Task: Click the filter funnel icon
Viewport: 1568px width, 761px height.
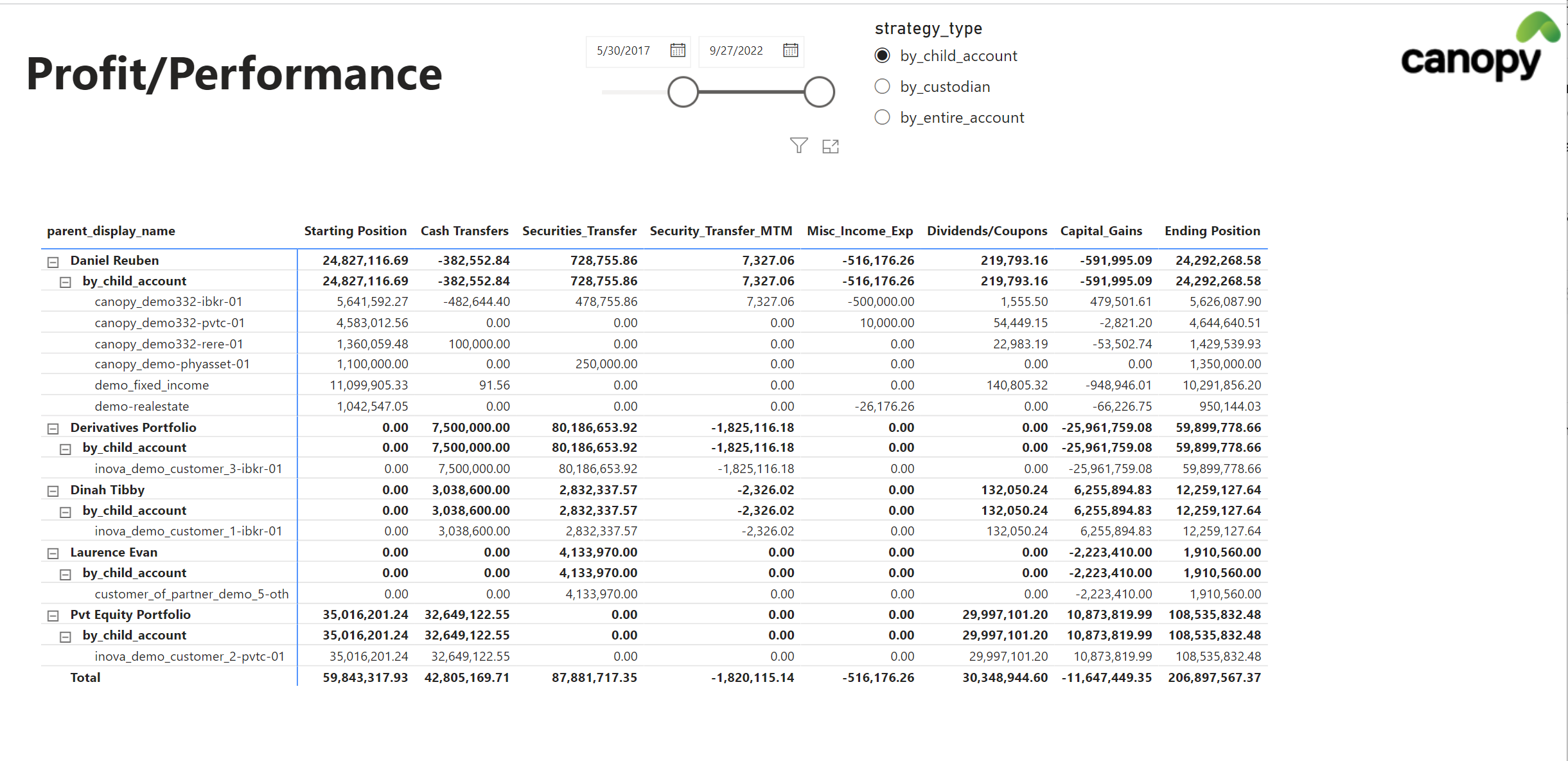Action: click(x=798, y=146)
